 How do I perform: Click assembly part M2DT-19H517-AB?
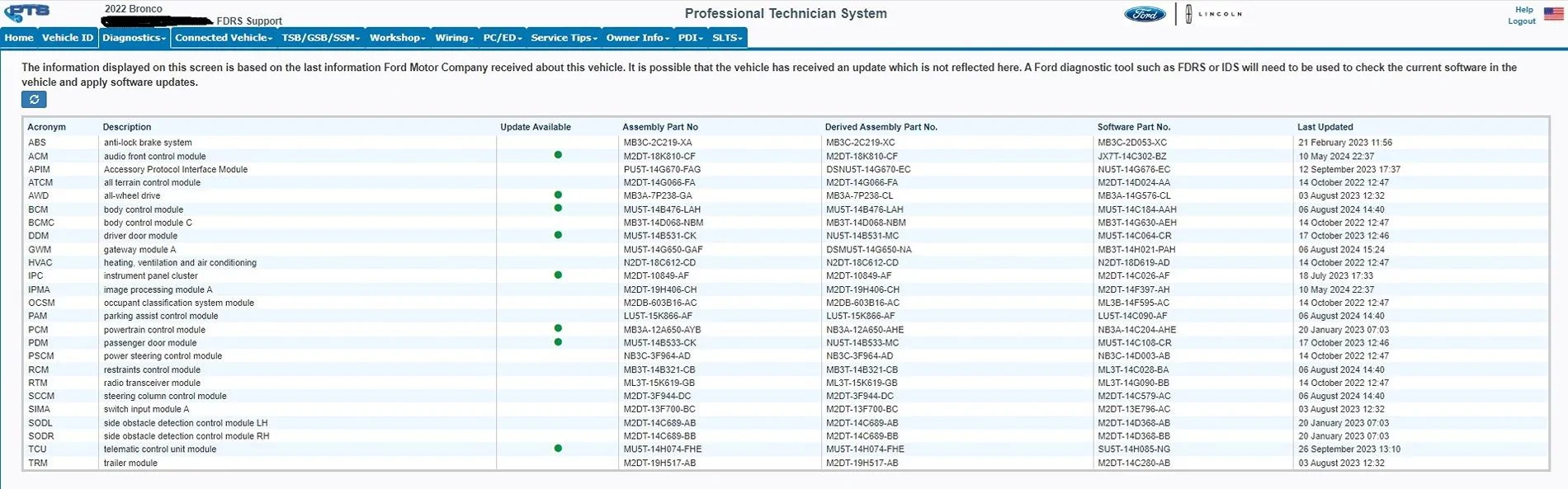pos(659,463)
